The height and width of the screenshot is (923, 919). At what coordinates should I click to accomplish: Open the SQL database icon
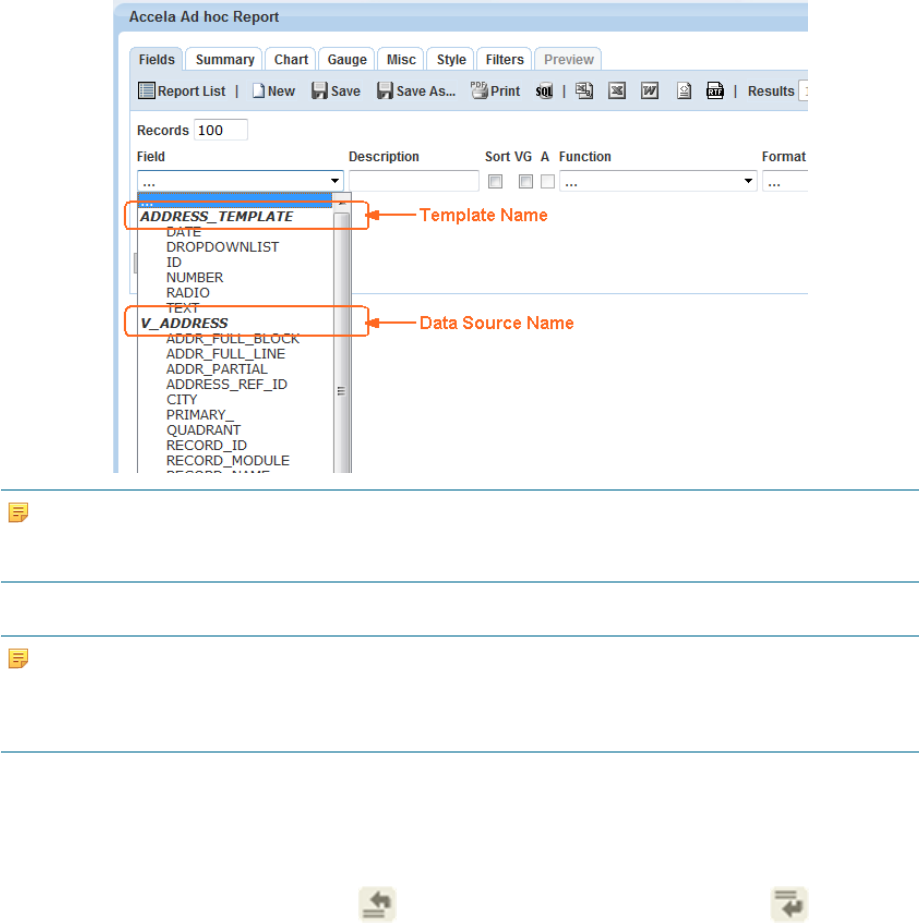(x=545, y=91)
